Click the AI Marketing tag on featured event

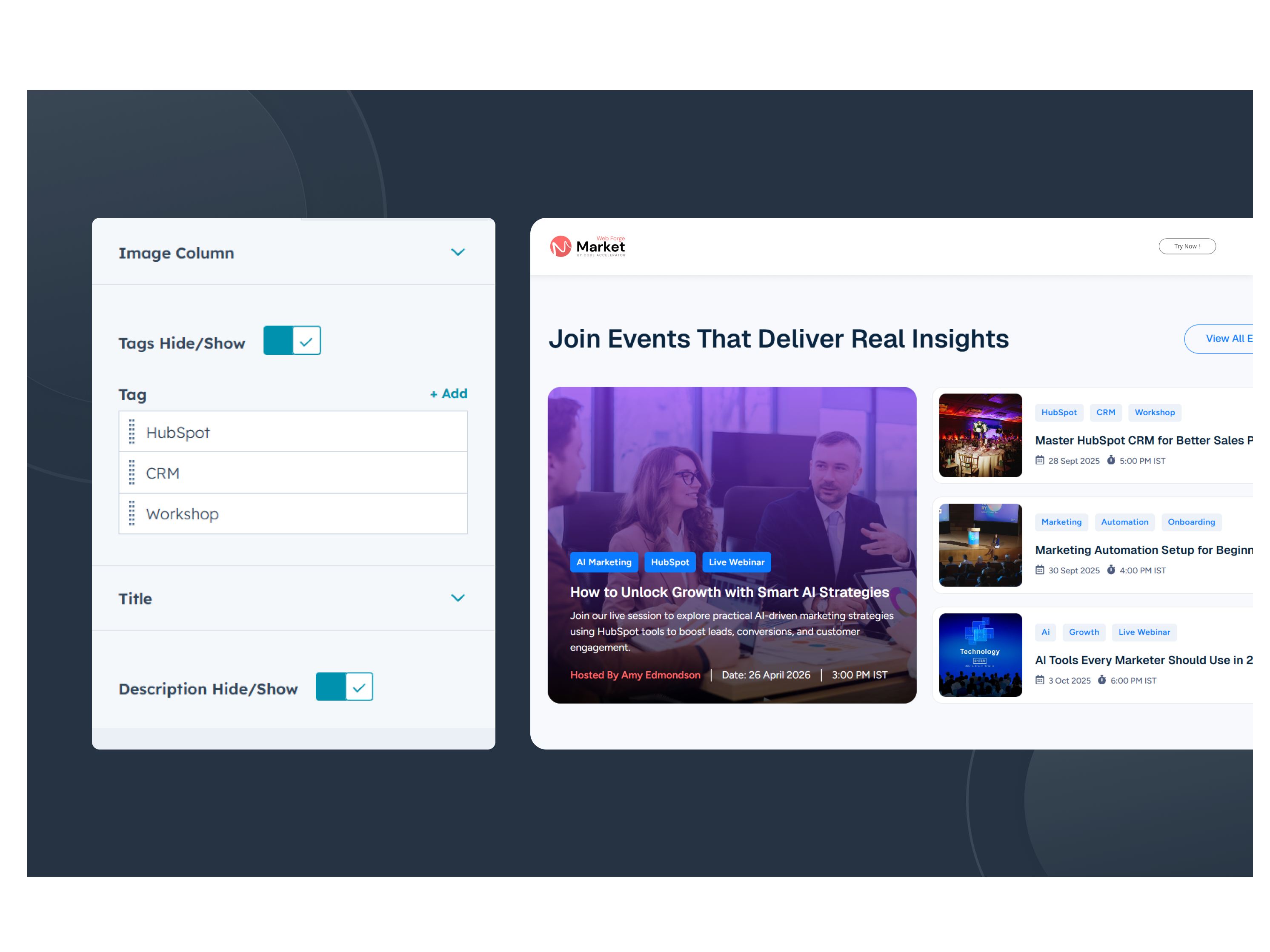(604, 562)
